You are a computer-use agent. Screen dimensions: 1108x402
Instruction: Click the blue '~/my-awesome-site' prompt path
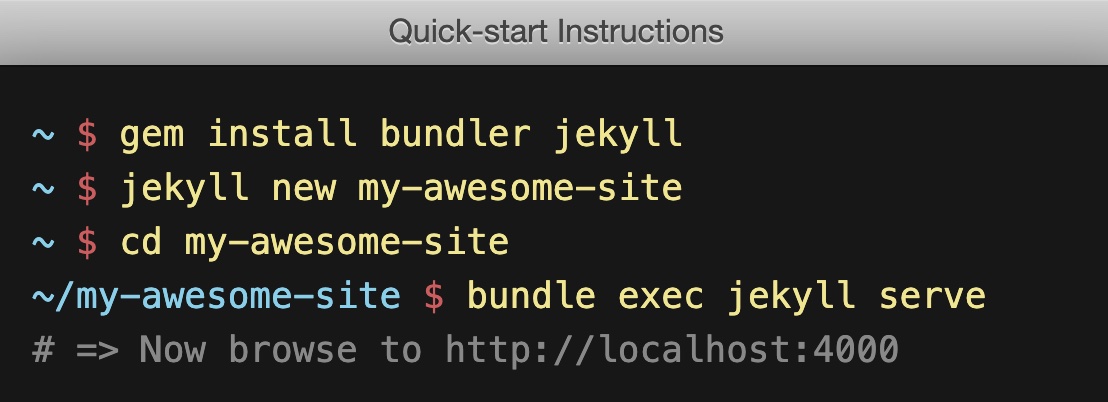coord(216,296)
